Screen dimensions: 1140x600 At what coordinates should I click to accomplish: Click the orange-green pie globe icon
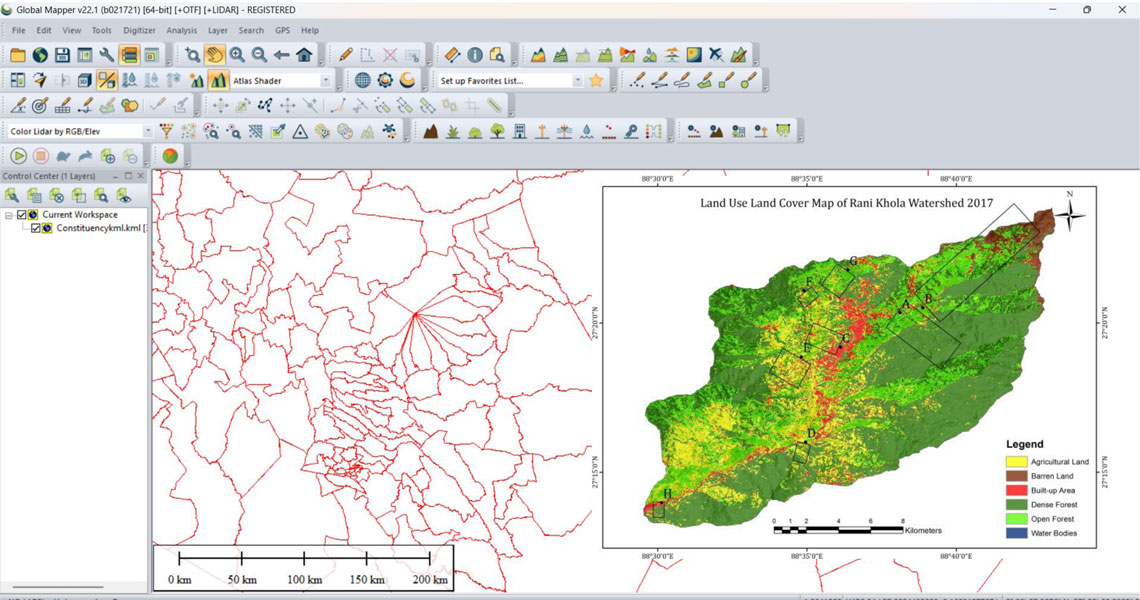point(170,156)
